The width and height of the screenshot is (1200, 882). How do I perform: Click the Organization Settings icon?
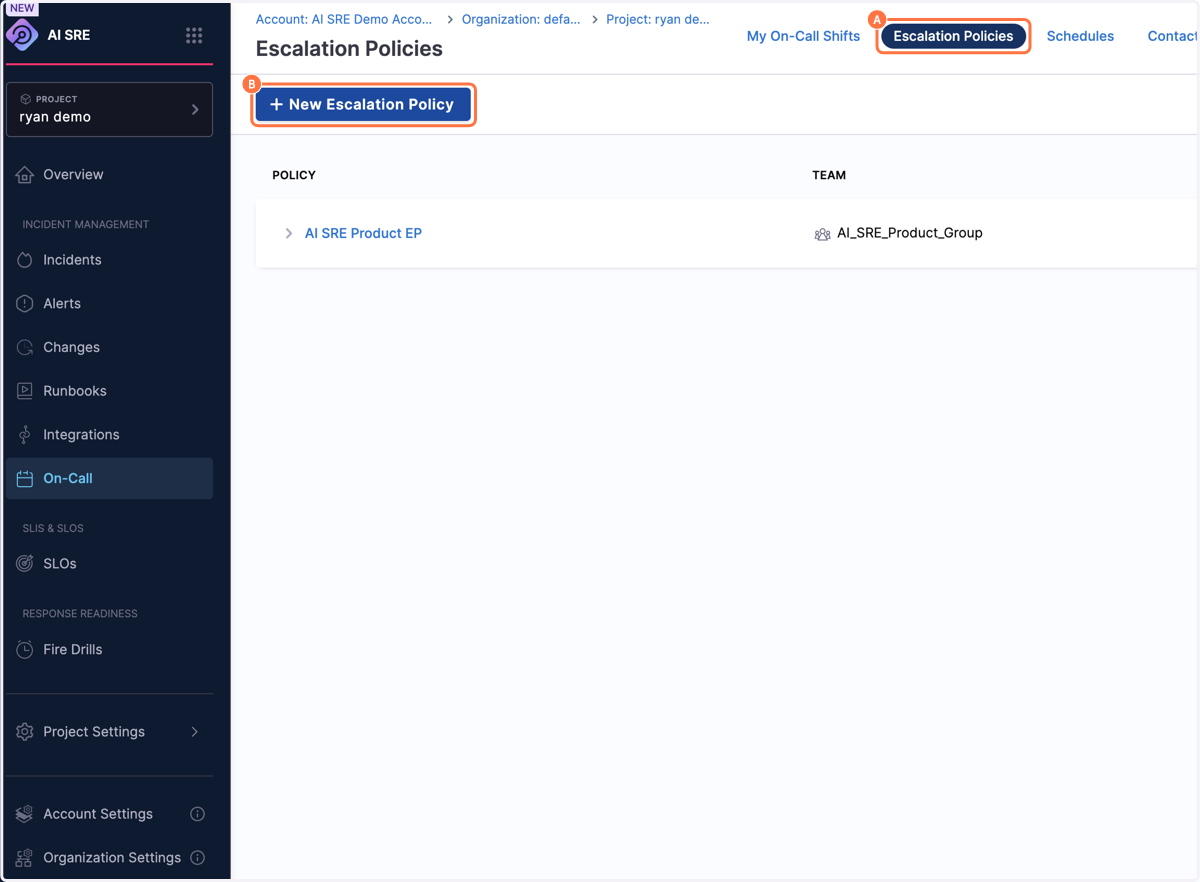[x=25, y=858]
